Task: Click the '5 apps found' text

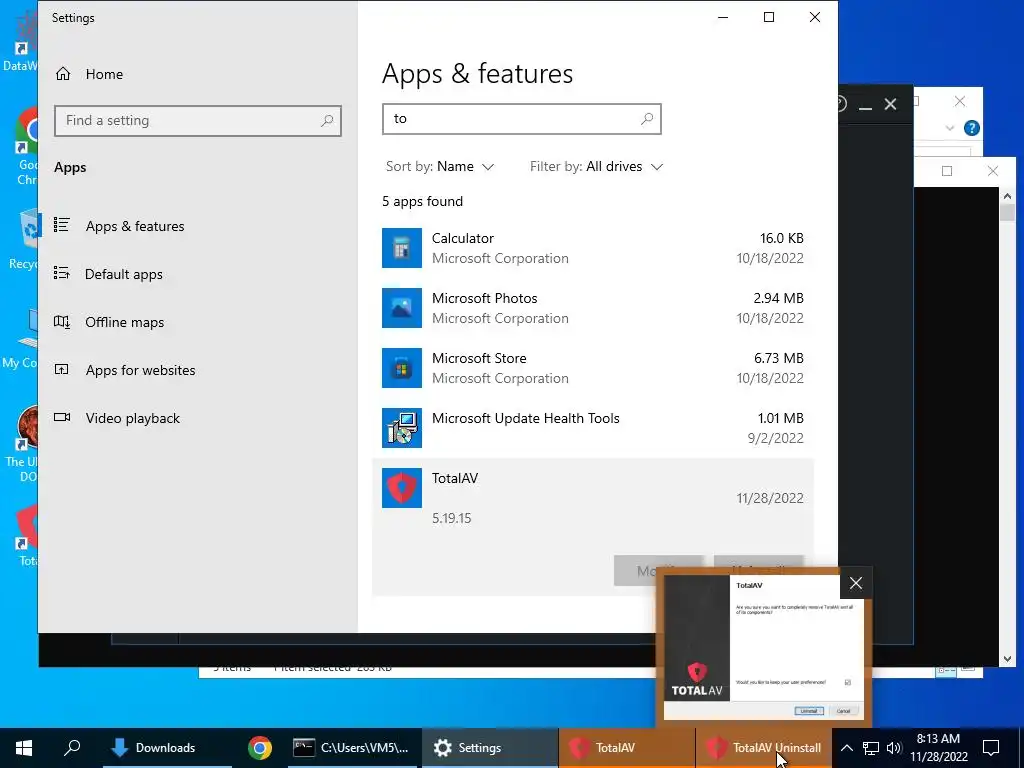Action: point(423,202)
